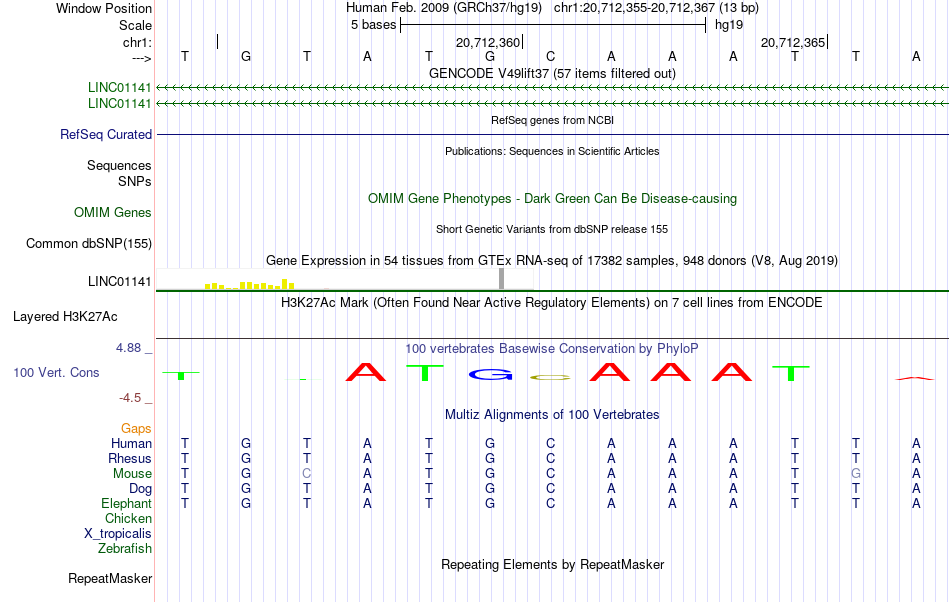Click Repeating Elements by RepeatMasker title
This screenshot has width=950, height=602.
pos(552,564)
